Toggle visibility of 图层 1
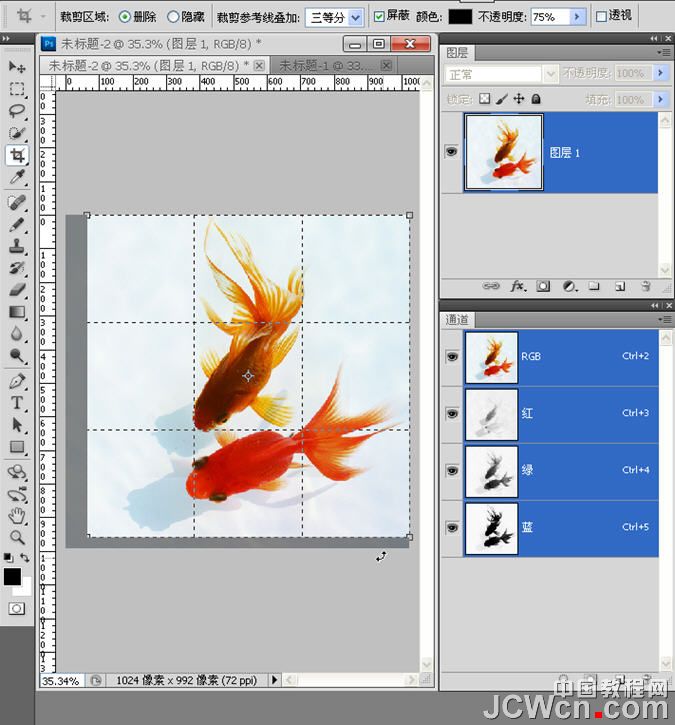Viewport: 675px width, 725px height. pos(451,152)
